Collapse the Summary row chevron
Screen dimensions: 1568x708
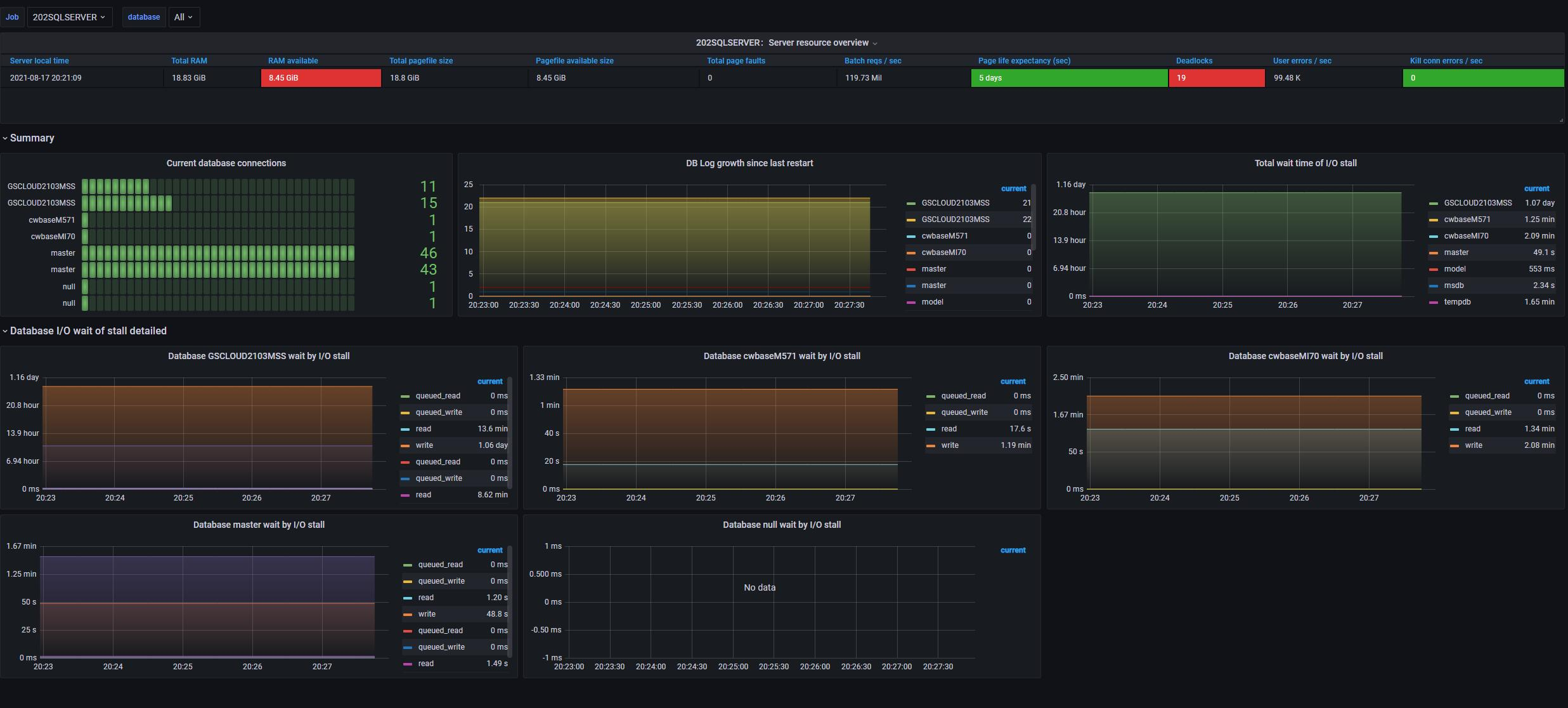click(x=5, y=138)
